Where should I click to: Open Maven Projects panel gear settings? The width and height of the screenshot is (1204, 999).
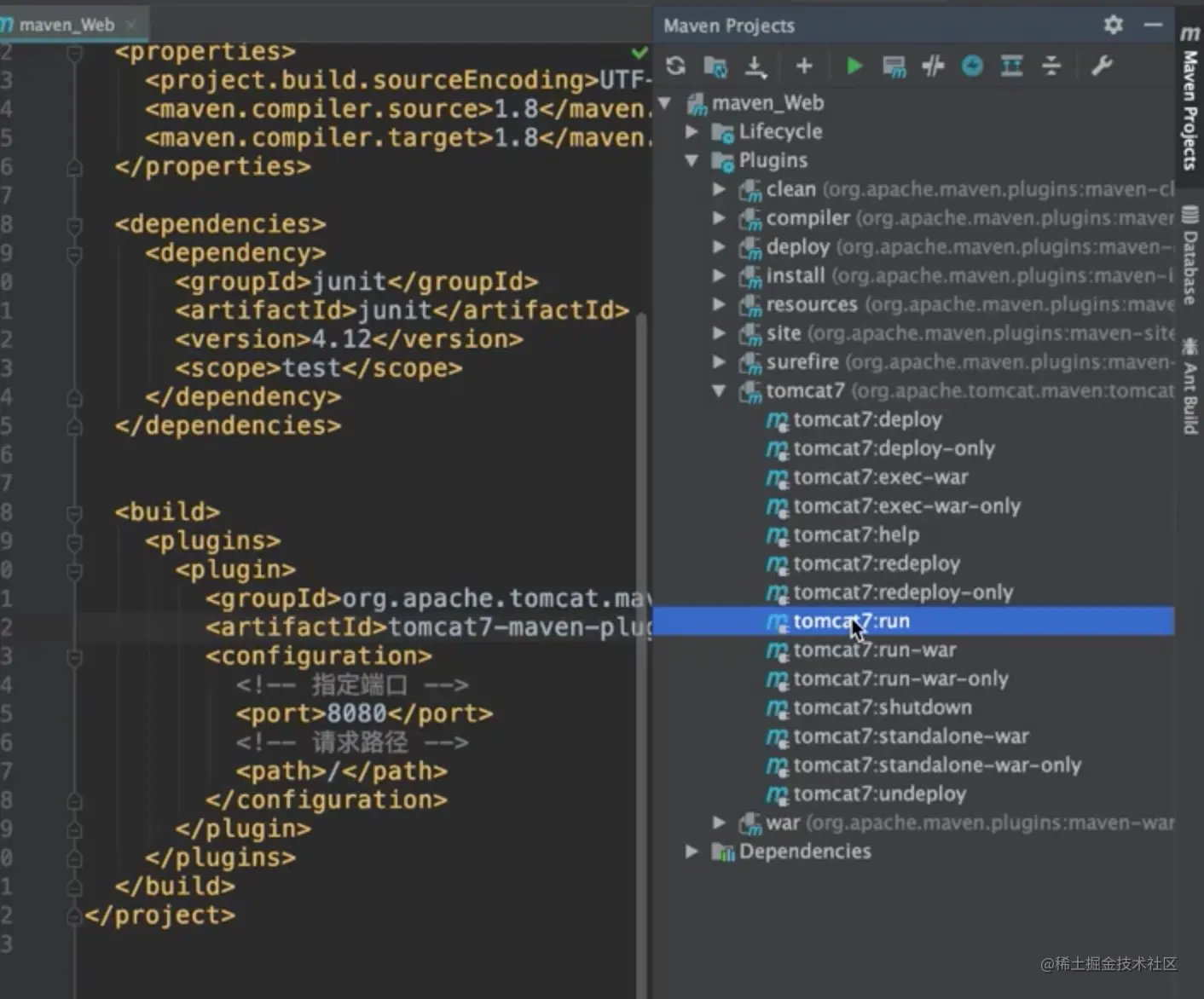pyautogui.click(x=1113, y=25)
